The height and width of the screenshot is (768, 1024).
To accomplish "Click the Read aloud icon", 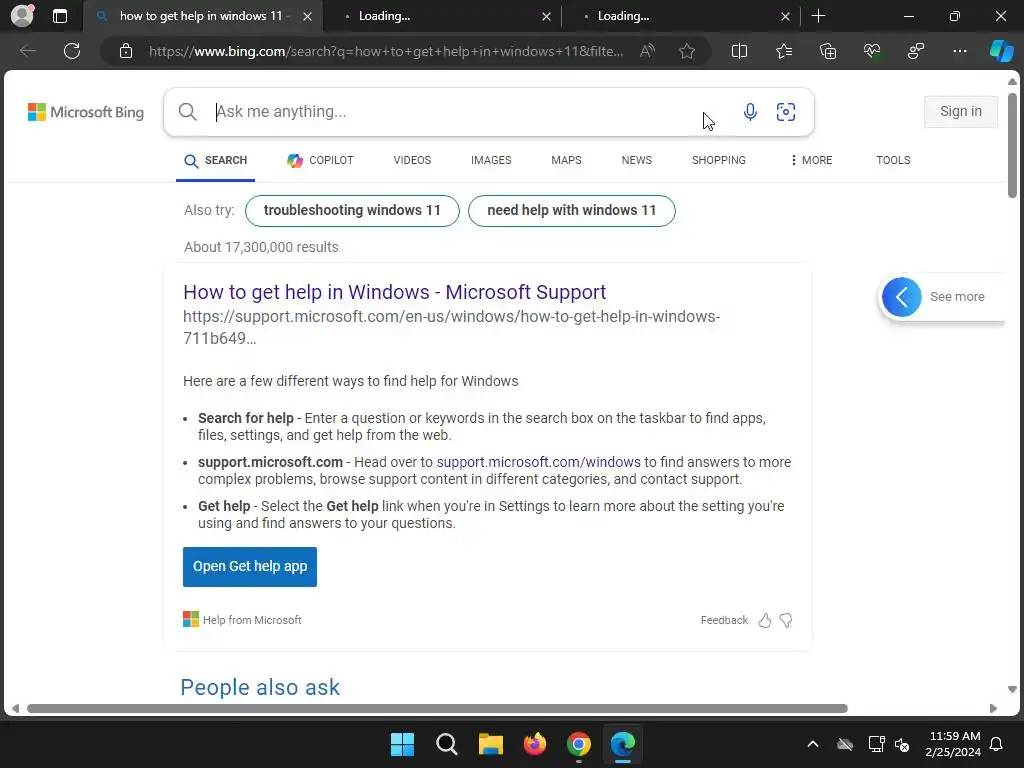I will (x=647, y=51).
